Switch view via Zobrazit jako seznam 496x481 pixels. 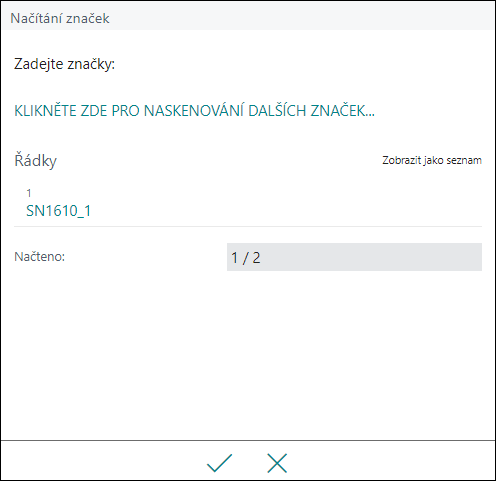pos(432,160)
